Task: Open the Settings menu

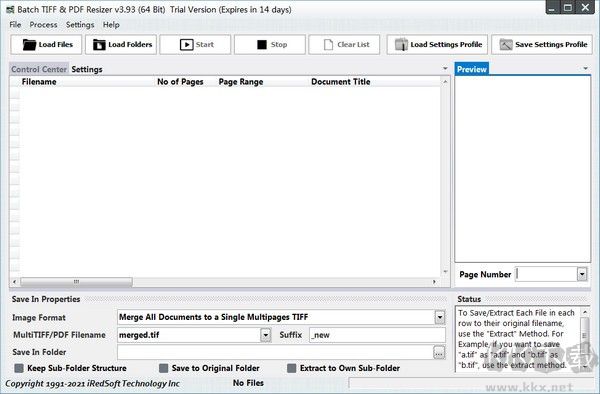Action: 80,25
